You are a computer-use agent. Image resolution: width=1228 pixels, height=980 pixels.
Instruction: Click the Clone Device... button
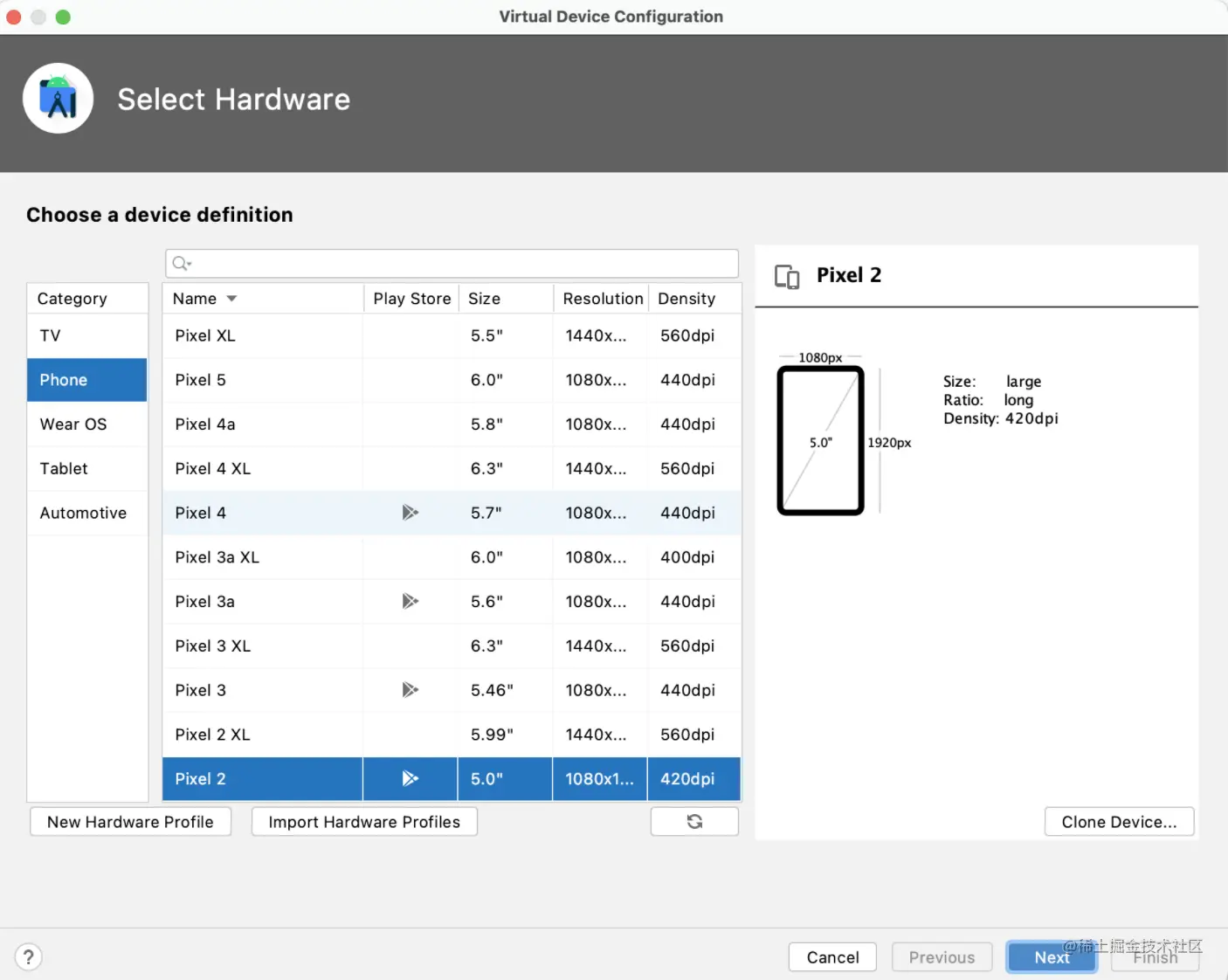point(1119,822)
